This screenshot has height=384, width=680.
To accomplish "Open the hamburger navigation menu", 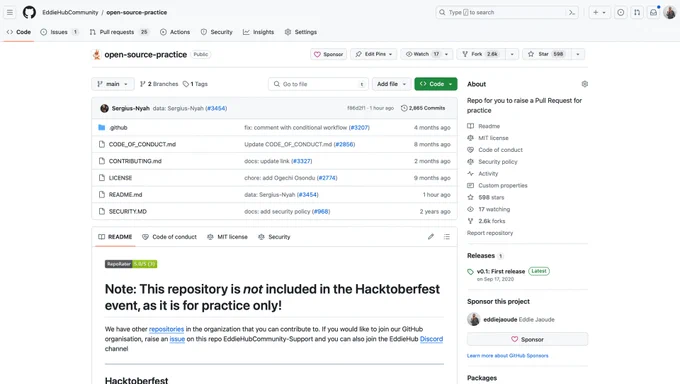I will click(10, 13).
